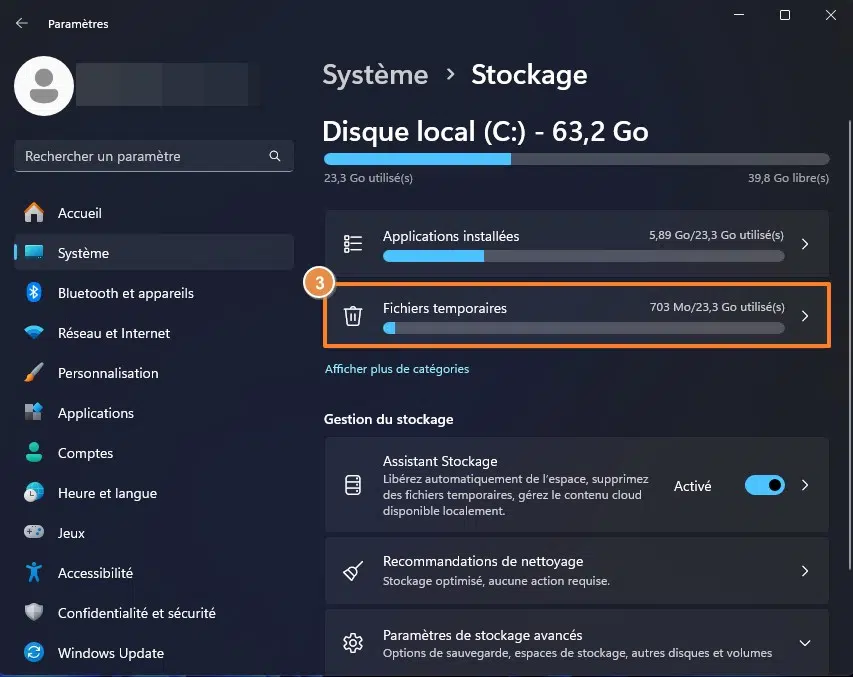This screenshot has height=677, width=853.
Task: Click the Accessibilité figure icon
Action: tap(34, 573)
